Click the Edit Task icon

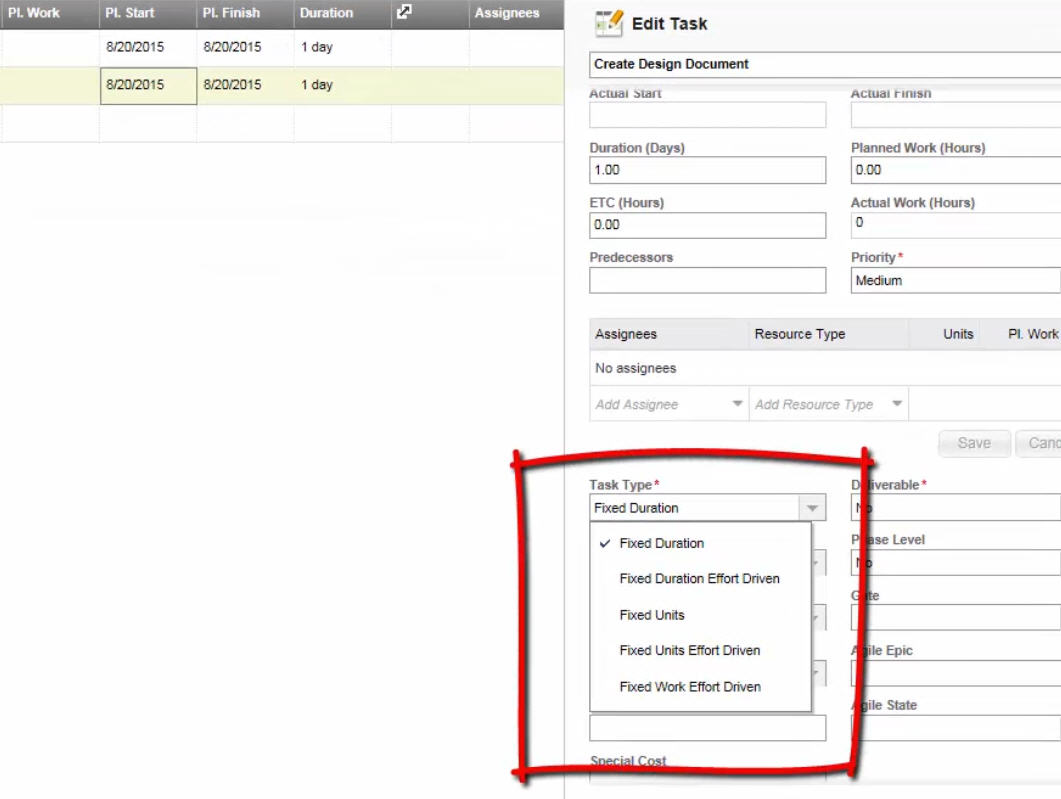pos(608,24)
